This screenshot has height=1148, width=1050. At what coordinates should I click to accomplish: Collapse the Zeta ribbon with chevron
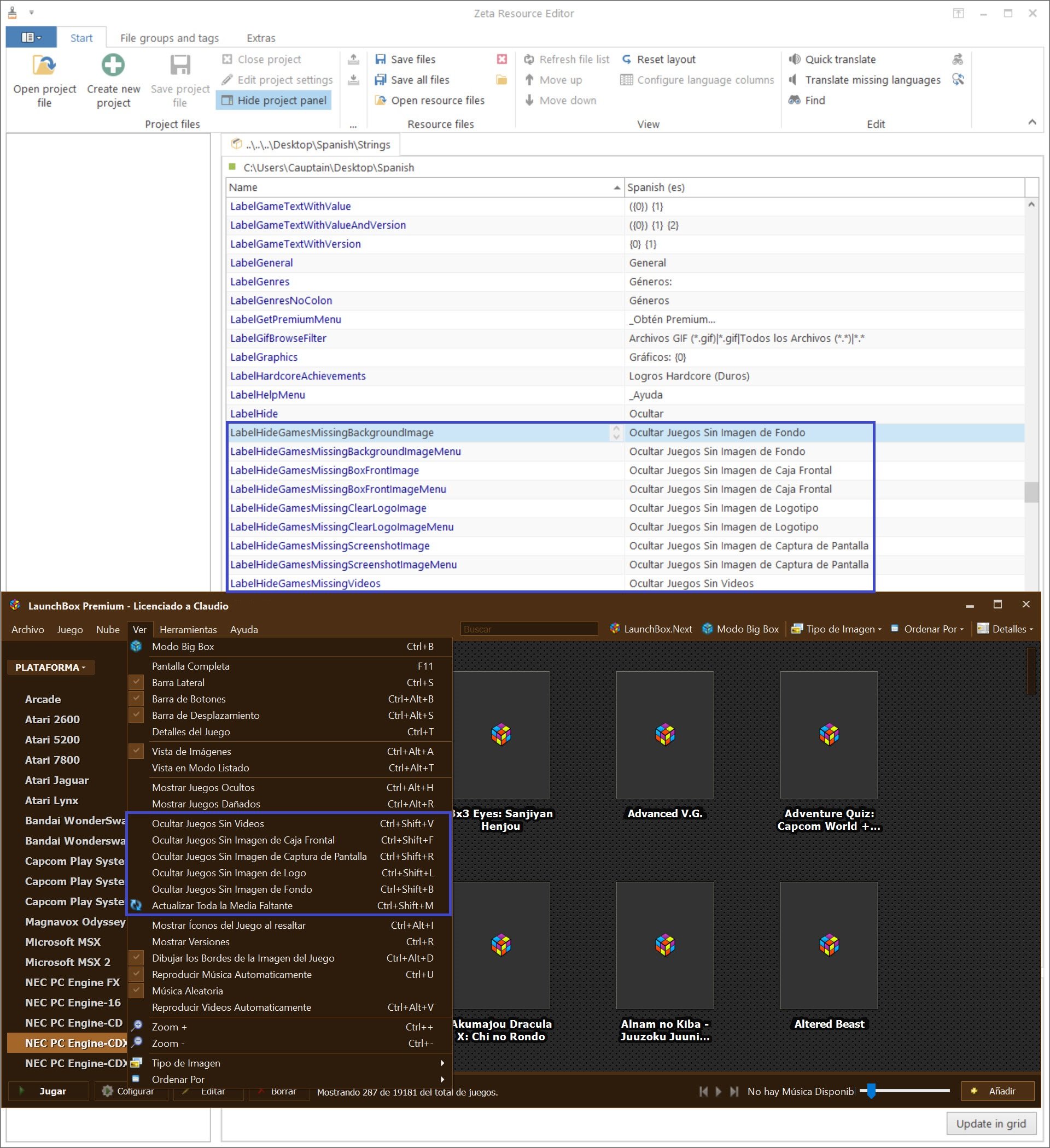coord(1032,122)
